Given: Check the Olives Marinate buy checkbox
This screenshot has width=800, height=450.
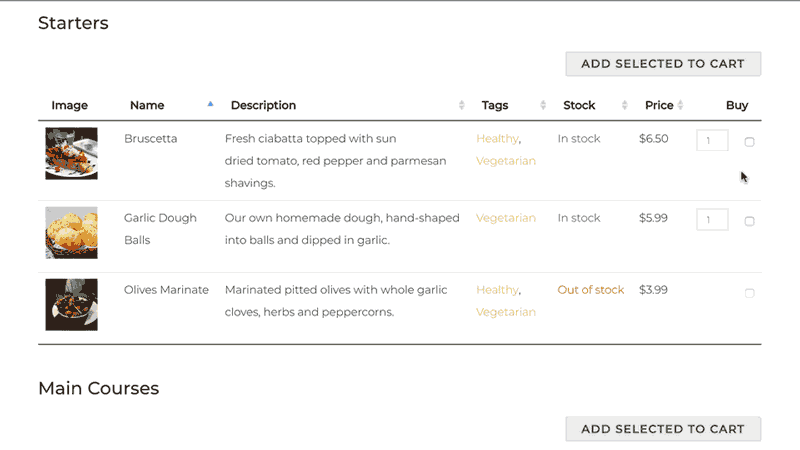Looking at the screenshot, I should (750, 293).
